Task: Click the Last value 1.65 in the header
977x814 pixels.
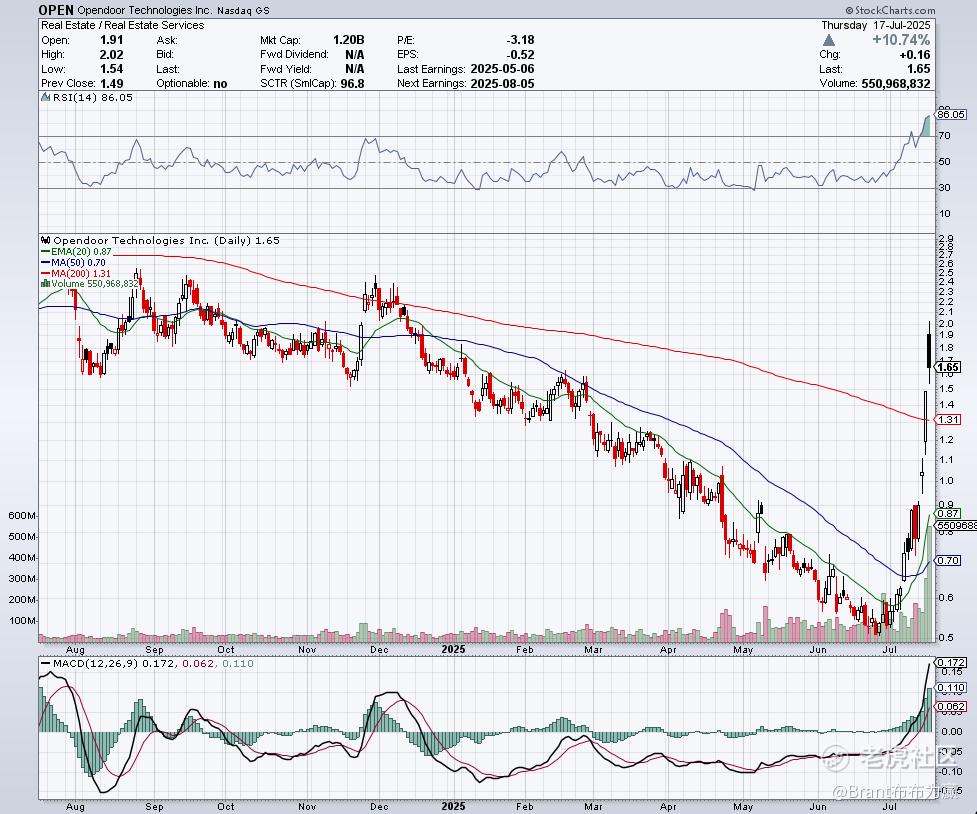Action: 919,69
